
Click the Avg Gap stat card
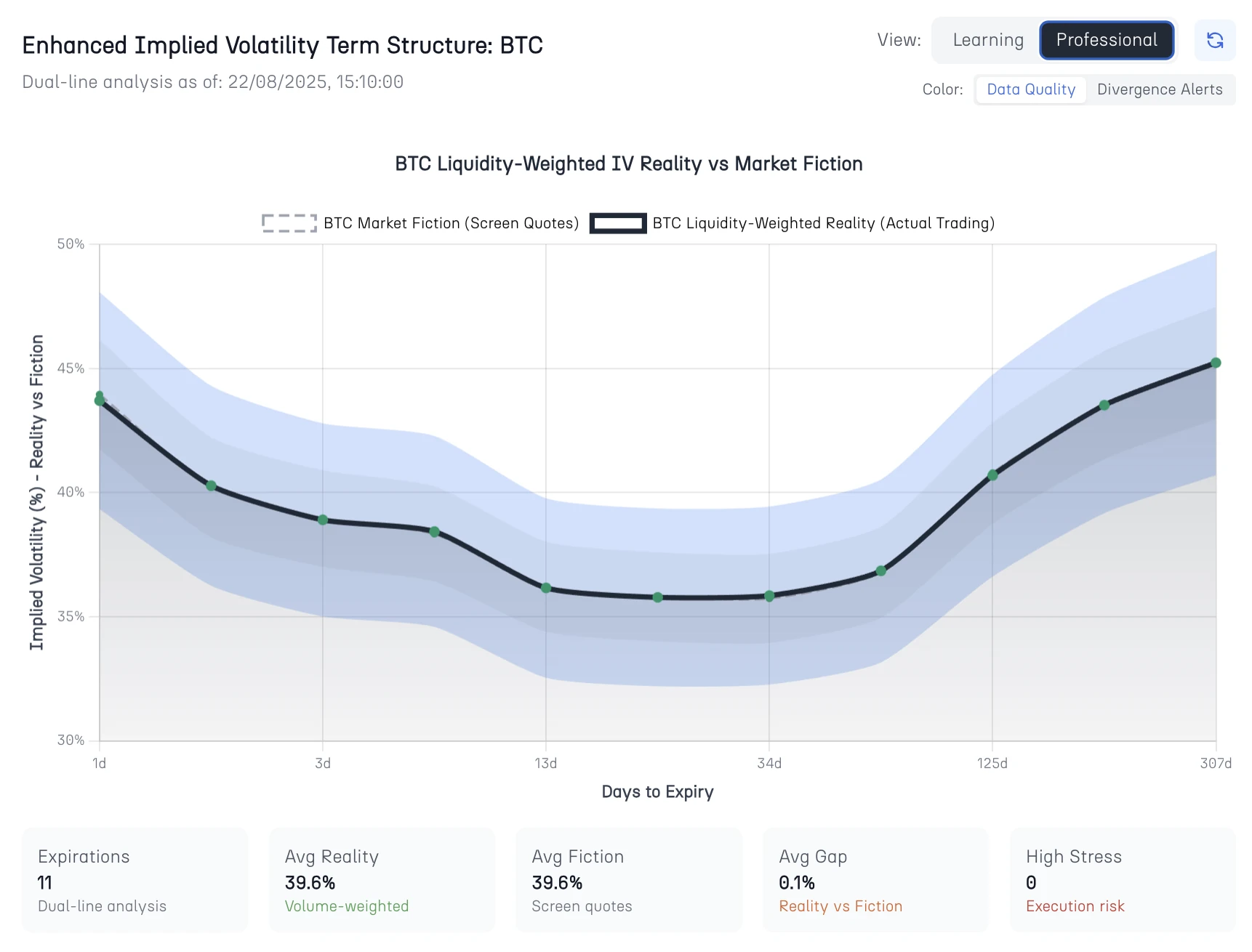pos(875,880)
